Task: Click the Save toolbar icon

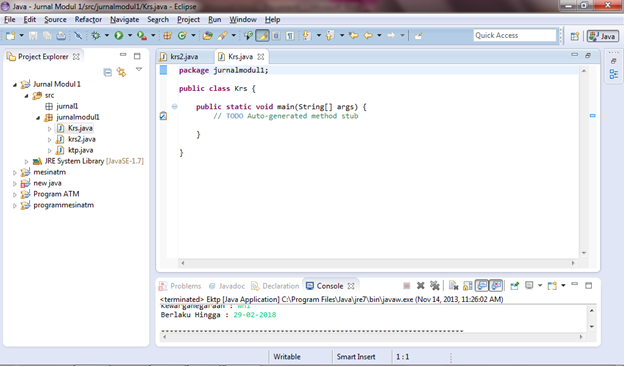Action: tap(33, 36)
